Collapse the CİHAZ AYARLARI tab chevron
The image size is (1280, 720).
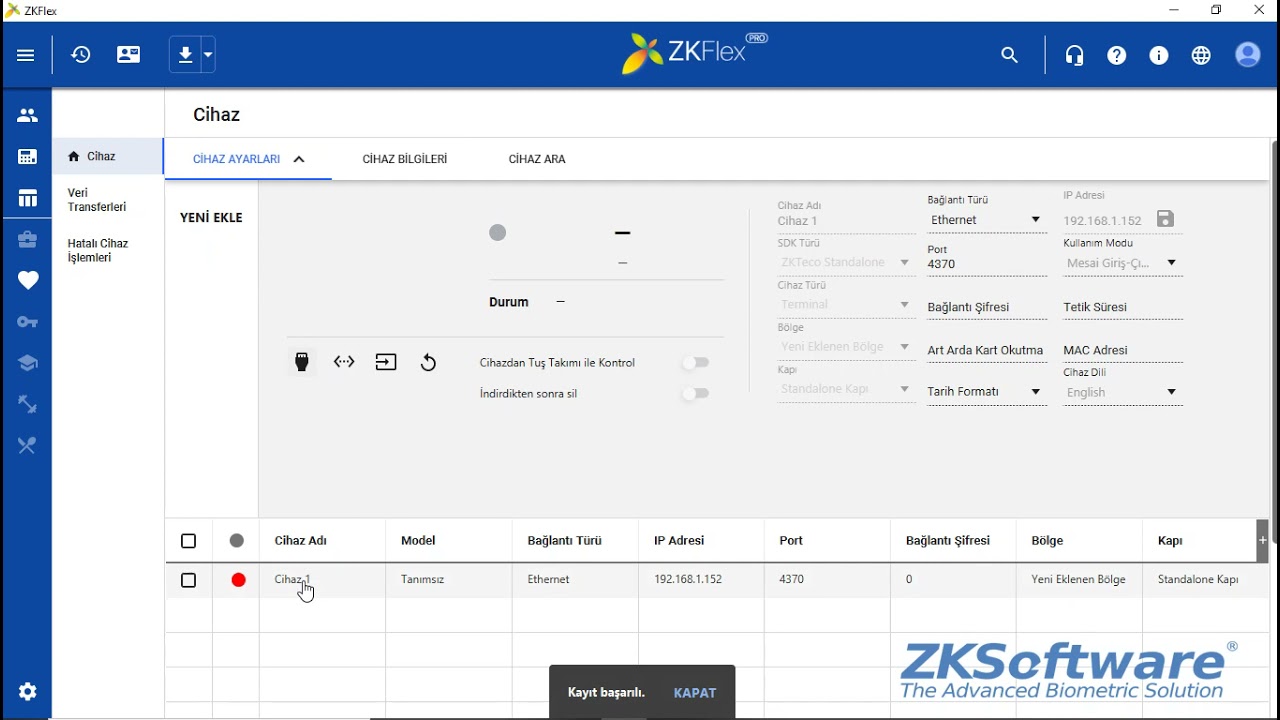coord(299,159)
